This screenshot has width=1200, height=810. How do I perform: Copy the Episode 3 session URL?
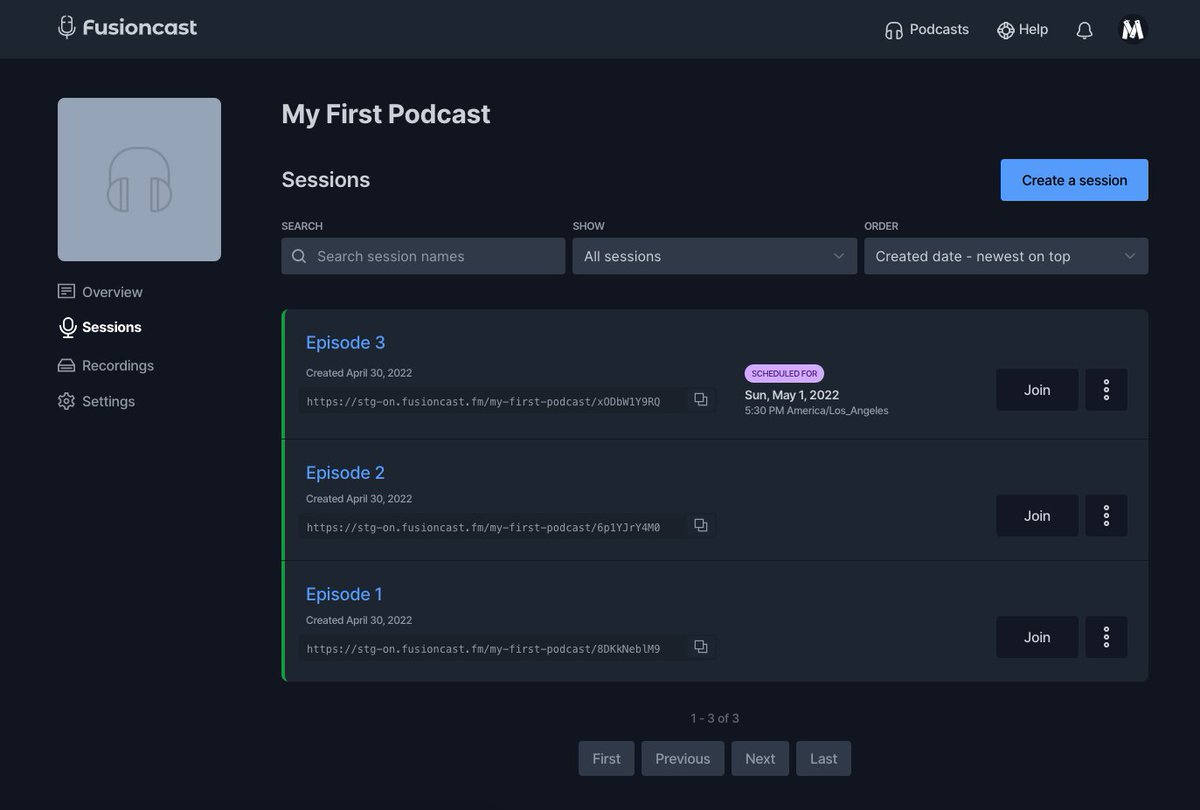coord(701,400)
